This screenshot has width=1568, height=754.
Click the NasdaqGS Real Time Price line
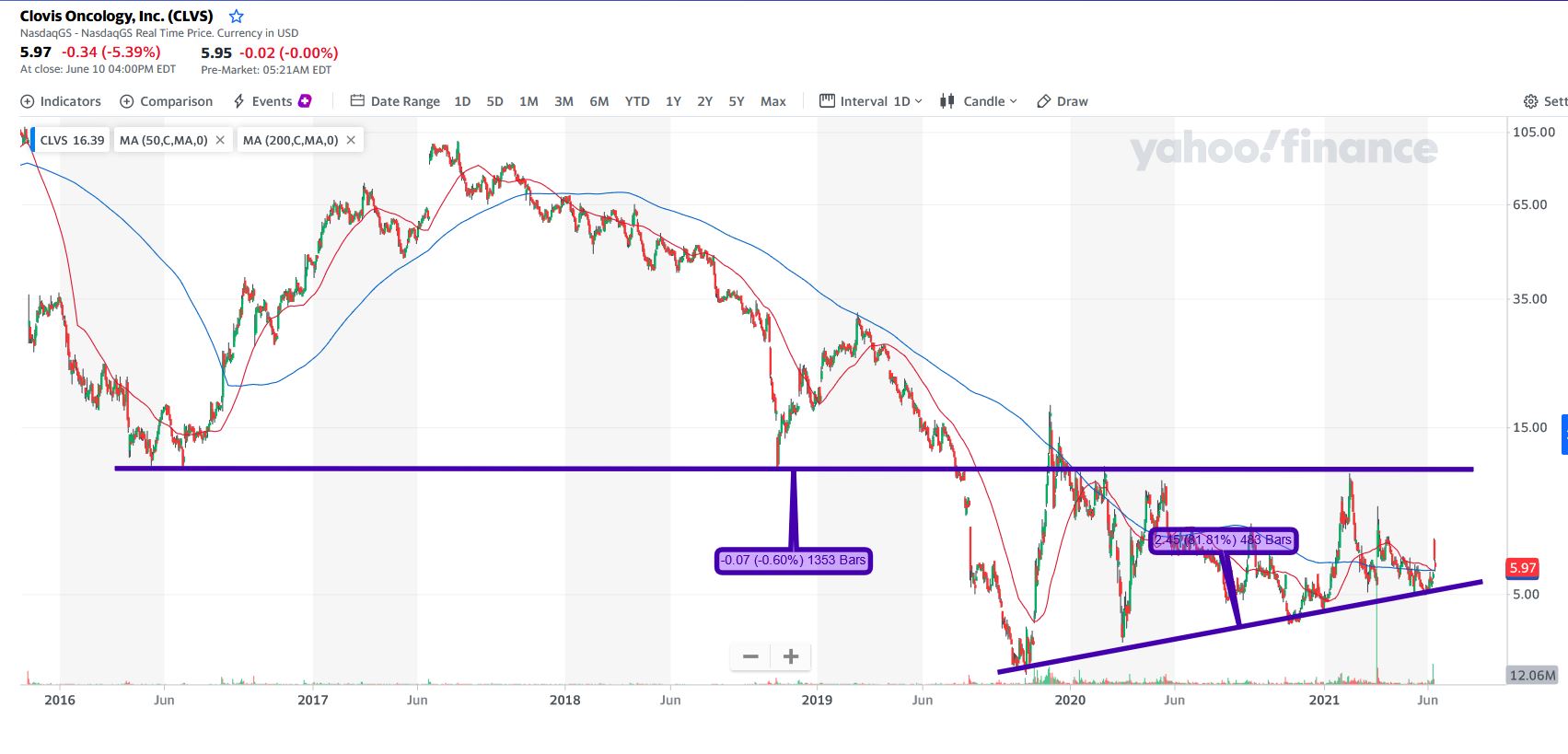point(159,33)
